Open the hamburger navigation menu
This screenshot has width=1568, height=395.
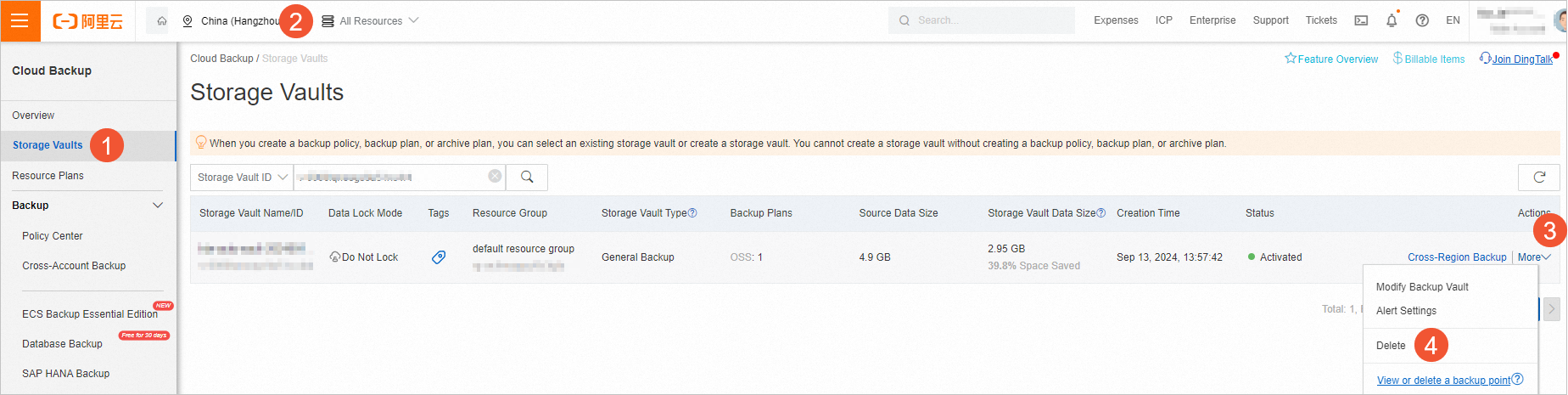click(x=20, y=20)
